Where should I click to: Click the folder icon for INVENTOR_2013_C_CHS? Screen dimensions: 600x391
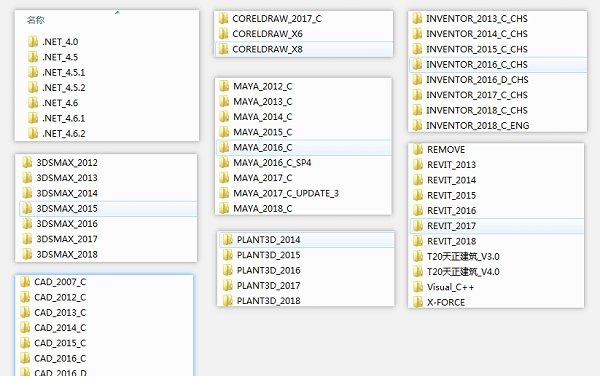pyautogui.click(x=417, y=18)
